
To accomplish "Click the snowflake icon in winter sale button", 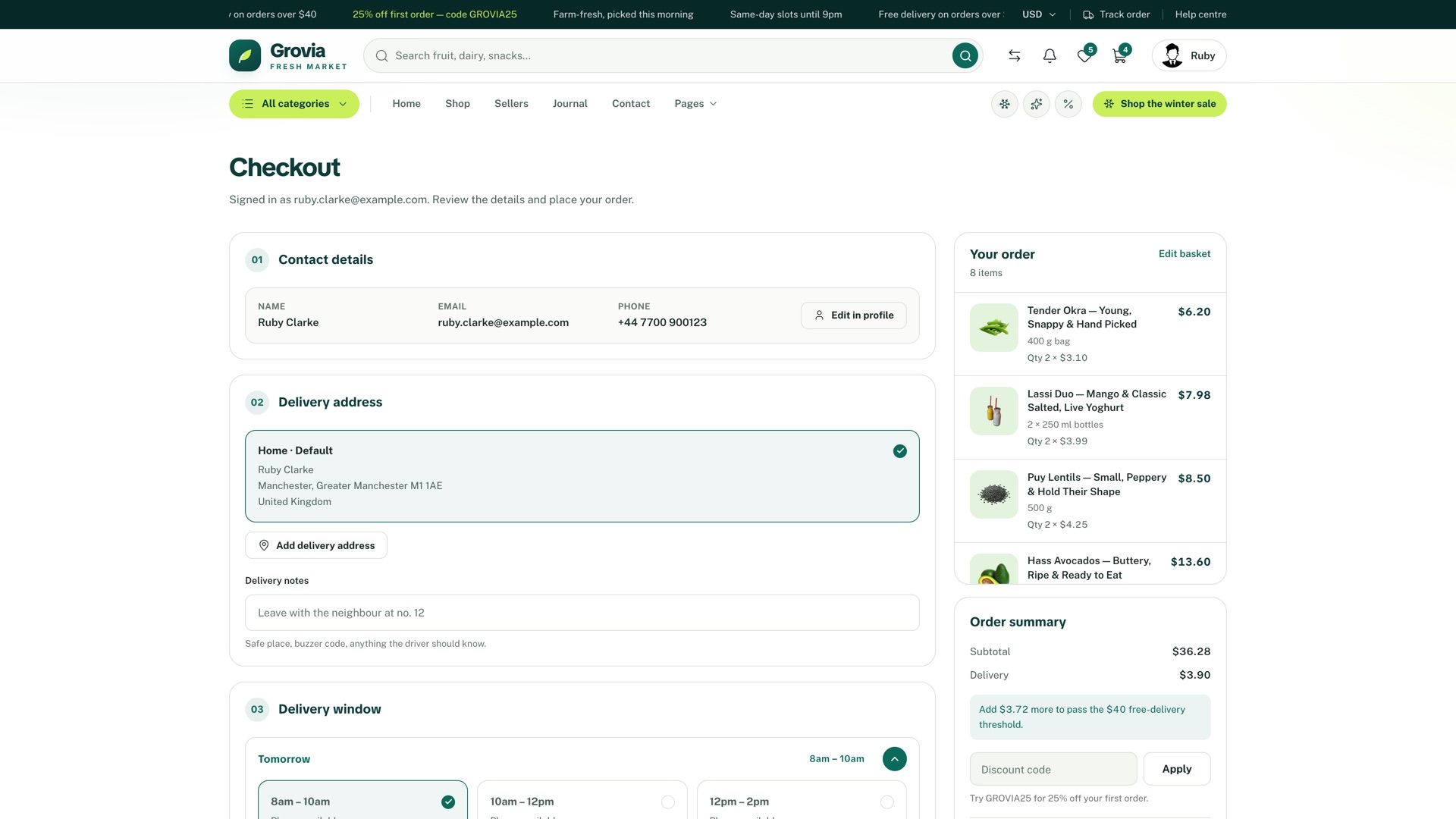I will (x=1109, y=104).
